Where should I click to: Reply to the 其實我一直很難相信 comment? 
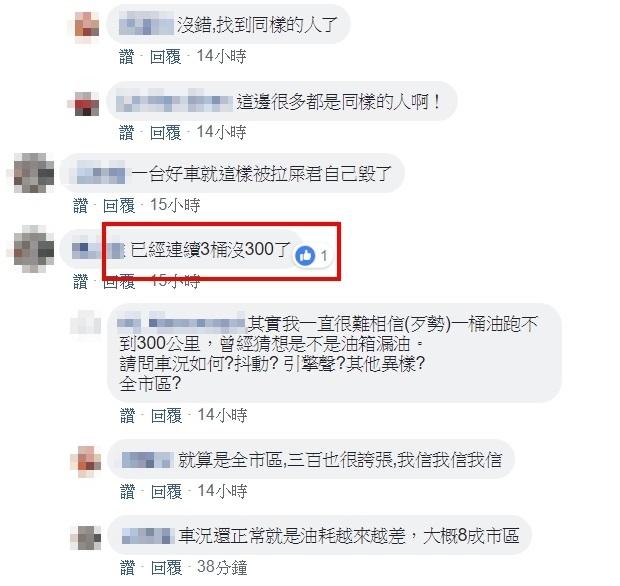click(166, 416)
